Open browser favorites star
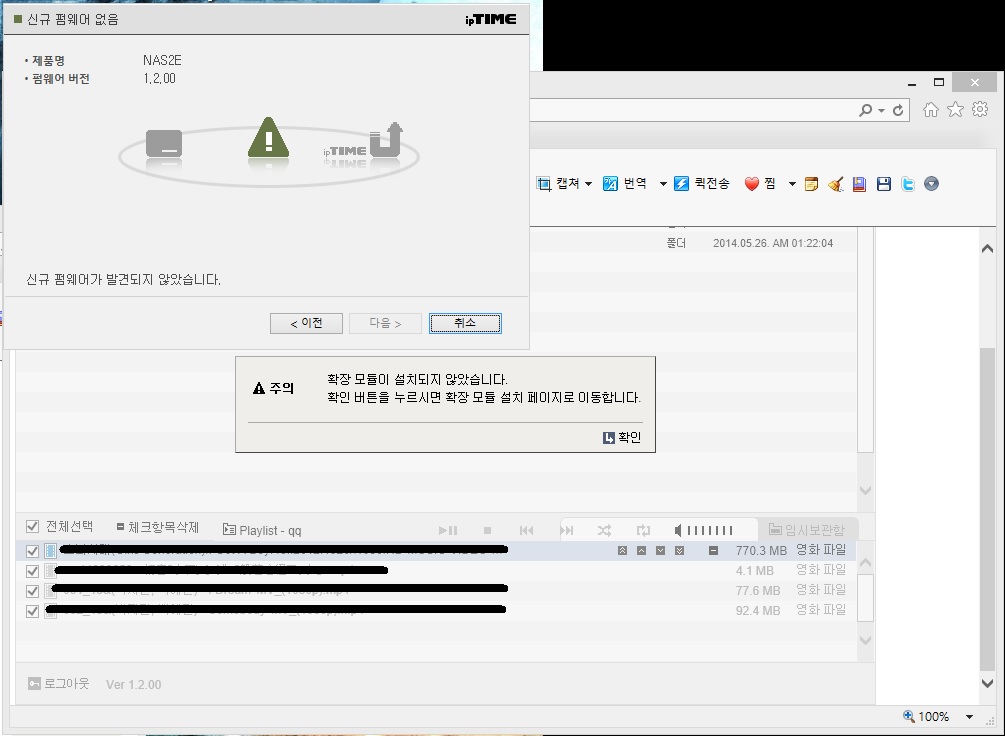This screenshot has width=1005, height=736. 955,110
